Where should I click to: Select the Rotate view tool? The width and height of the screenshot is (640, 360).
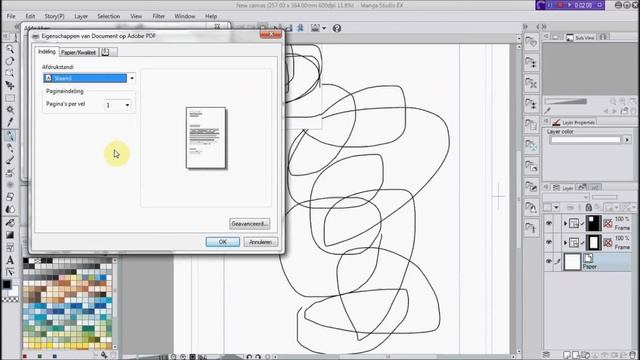(10, 61)
